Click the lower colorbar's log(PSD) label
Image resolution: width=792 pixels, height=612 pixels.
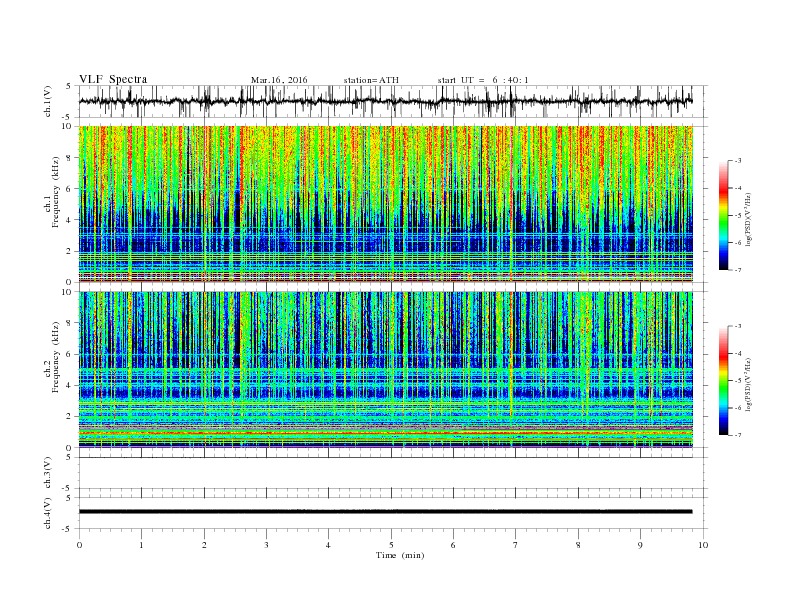749,384
